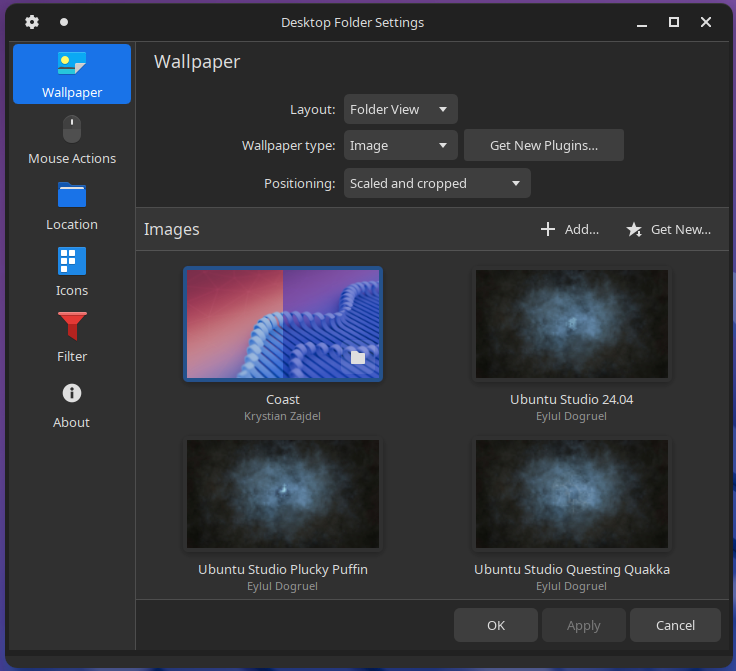
Task: Cancel the settings dialog
Action: (675, 625)
